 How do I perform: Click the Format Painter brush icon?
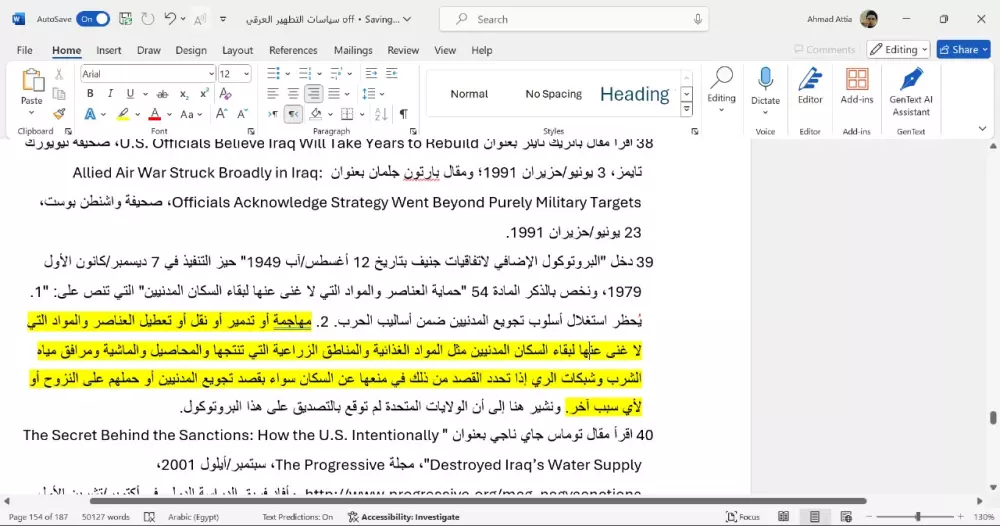[x=59, y=114]
